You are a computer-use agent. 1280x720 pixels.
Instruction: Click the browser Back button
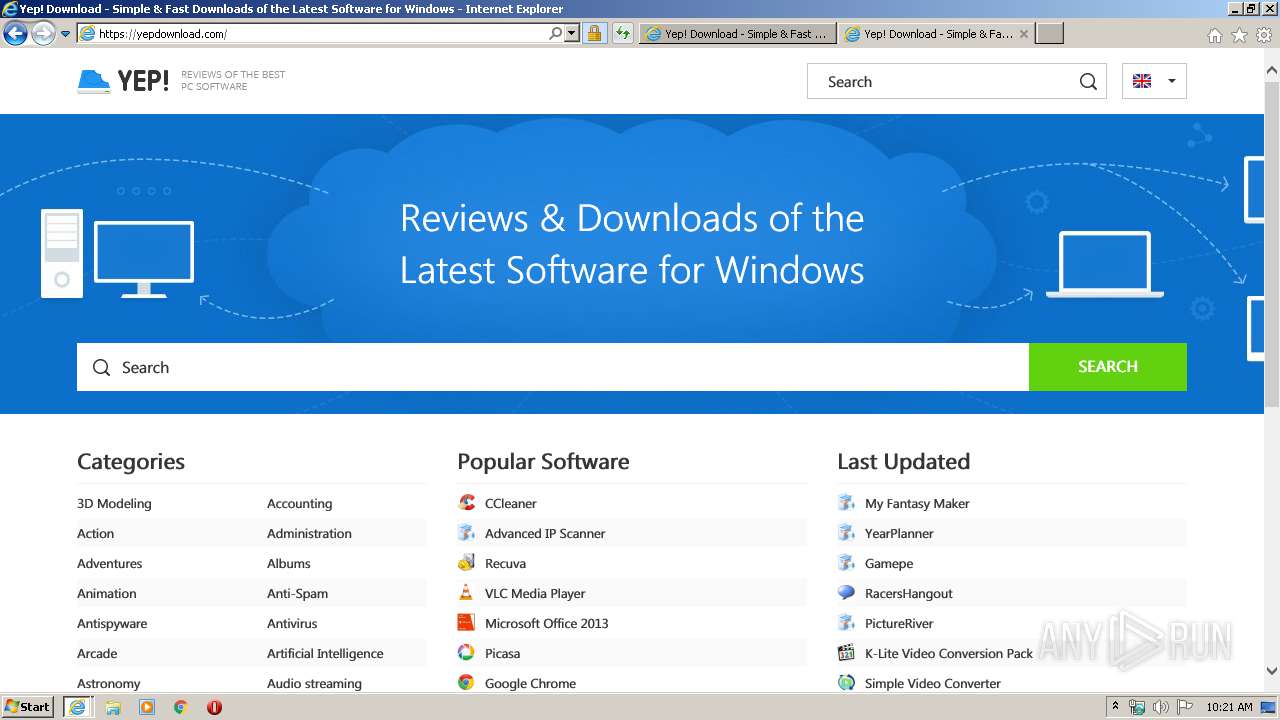tap(15, 34)
